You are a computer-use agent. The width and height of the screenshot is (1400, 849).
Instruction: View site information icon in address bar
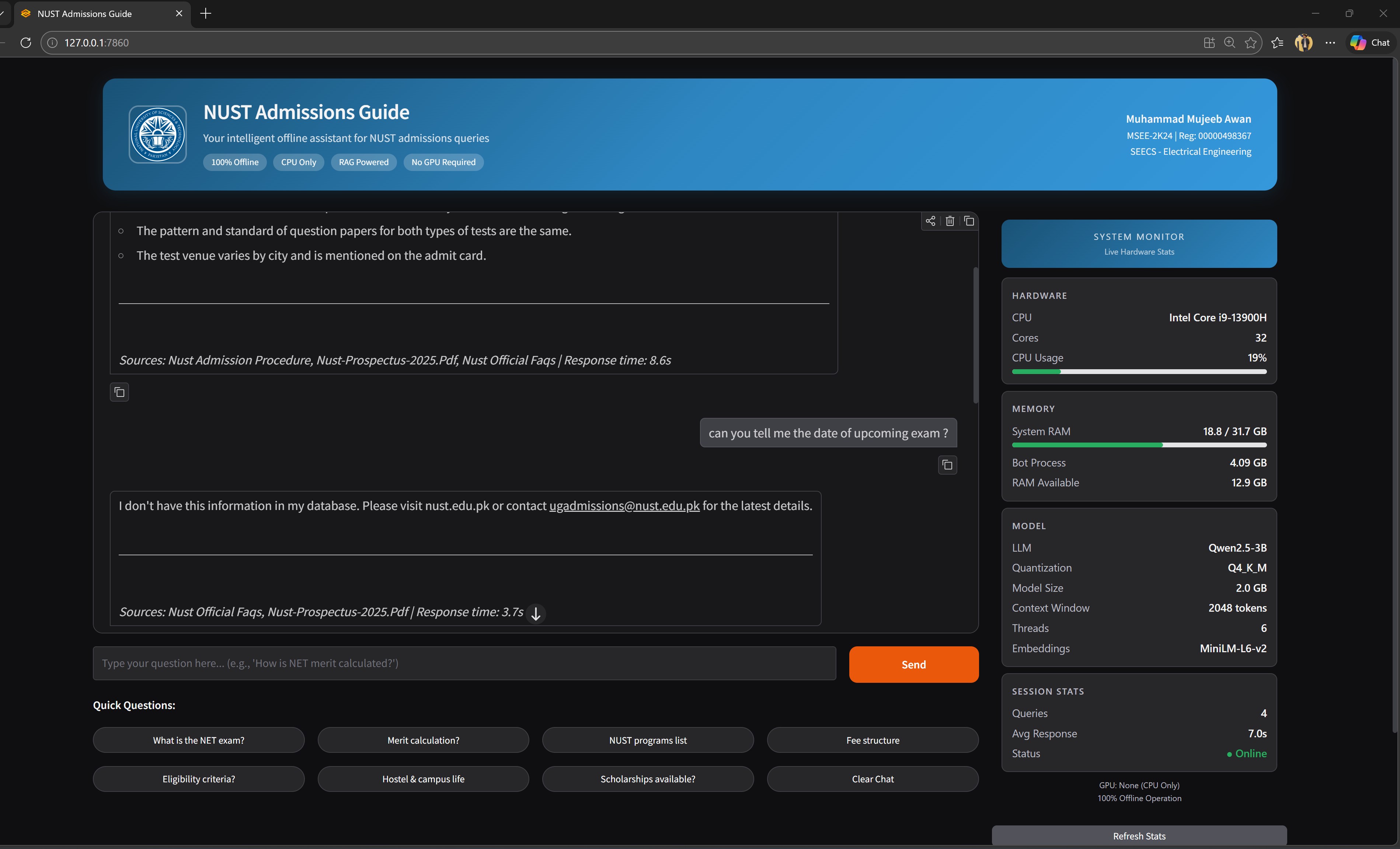pos(52,43)
